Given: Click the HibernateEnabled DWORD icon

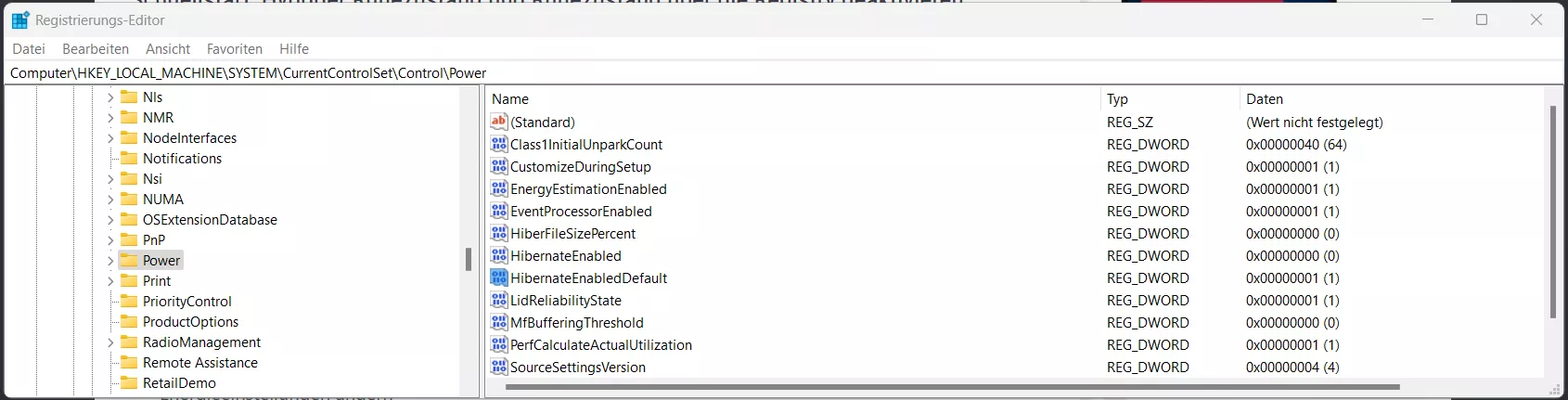Looking at the screenshot, I should coord(499,255).
